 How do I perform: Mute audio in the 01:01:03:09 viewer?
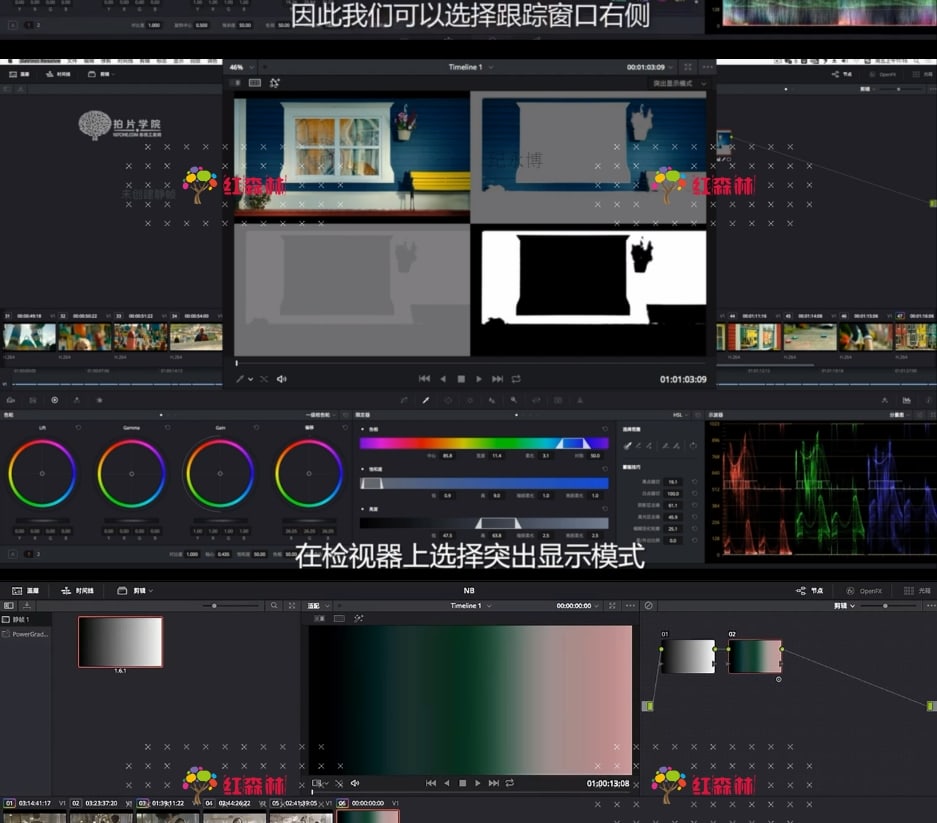tap(281, 379)
